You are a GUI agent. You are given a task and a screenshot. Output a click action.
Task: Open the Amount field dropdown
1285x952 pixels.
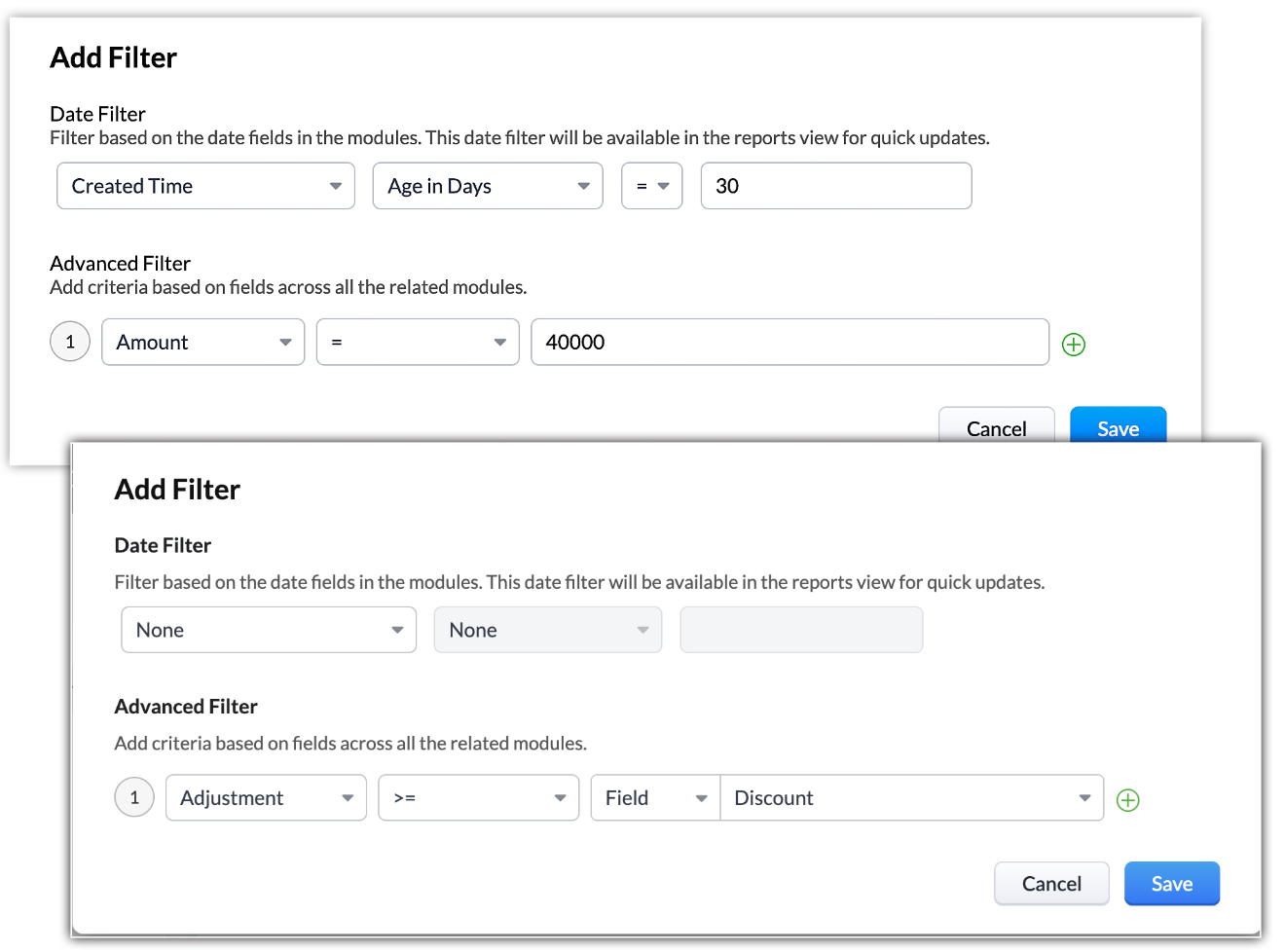pyautogui.click(x=202, y=343)
